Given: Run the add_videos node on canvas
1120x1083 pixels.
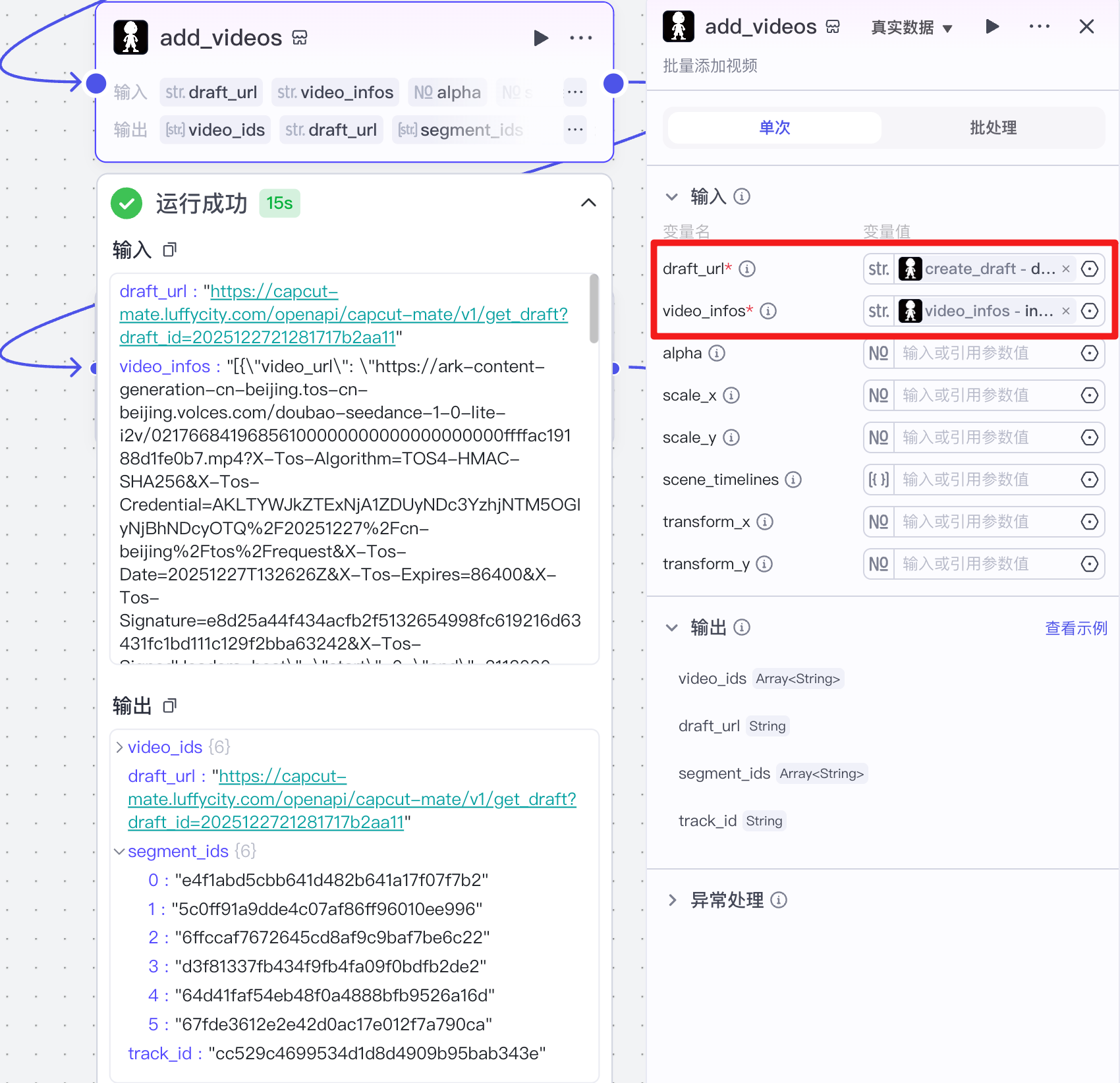Looking at the screenshot, I should click(x=541, y=38).
